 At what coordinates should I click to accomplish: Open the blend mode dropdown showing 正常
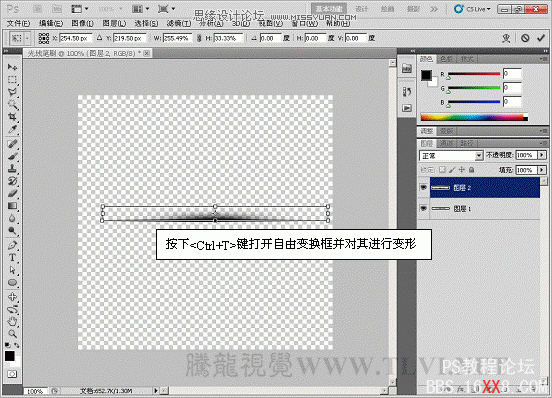451,156
